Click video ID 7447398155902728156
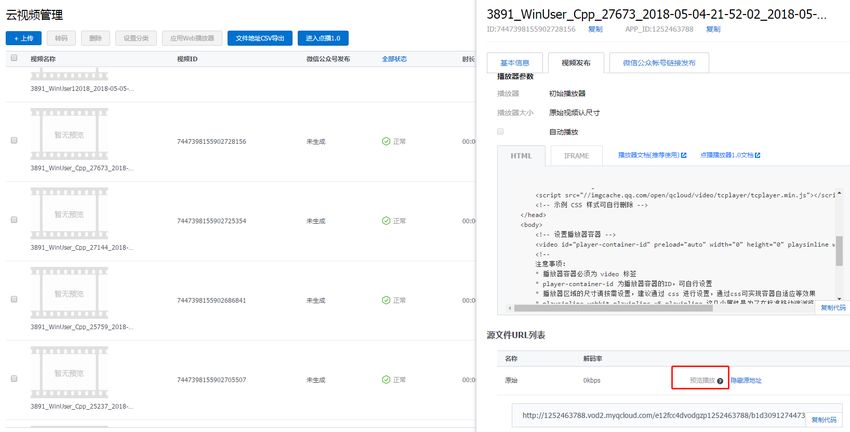Image resolution: width=850 pixels, height=432 pixels. tap(211, 141)
